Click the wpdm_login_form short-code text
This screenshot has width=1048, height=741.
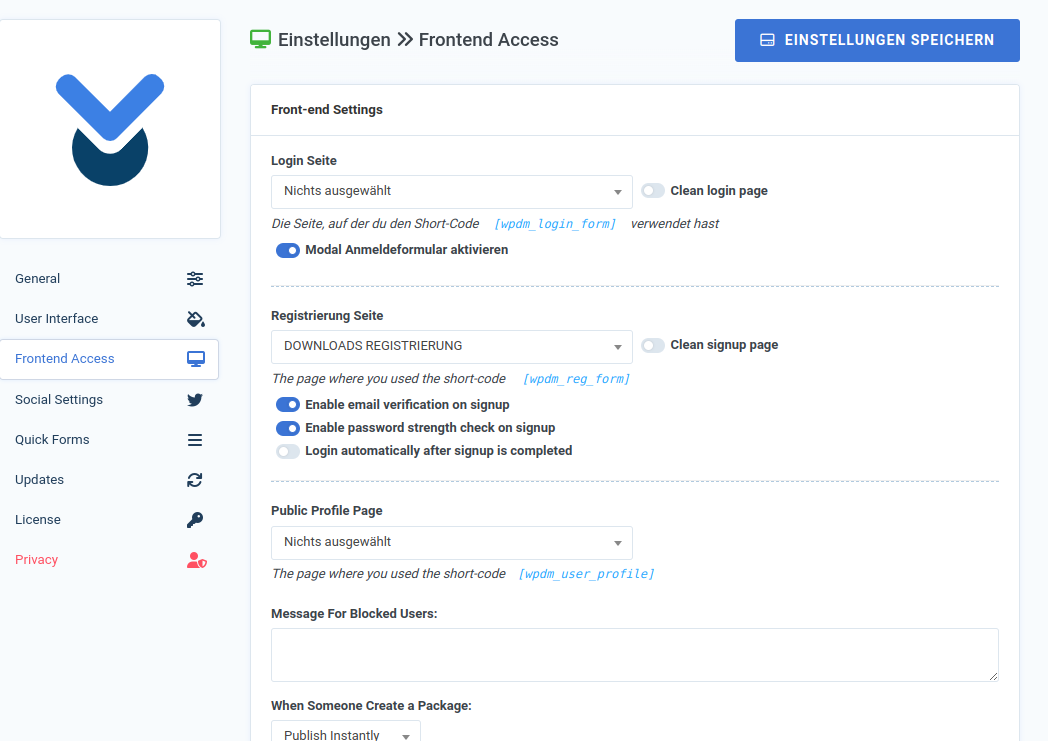(x=555, y=224)
